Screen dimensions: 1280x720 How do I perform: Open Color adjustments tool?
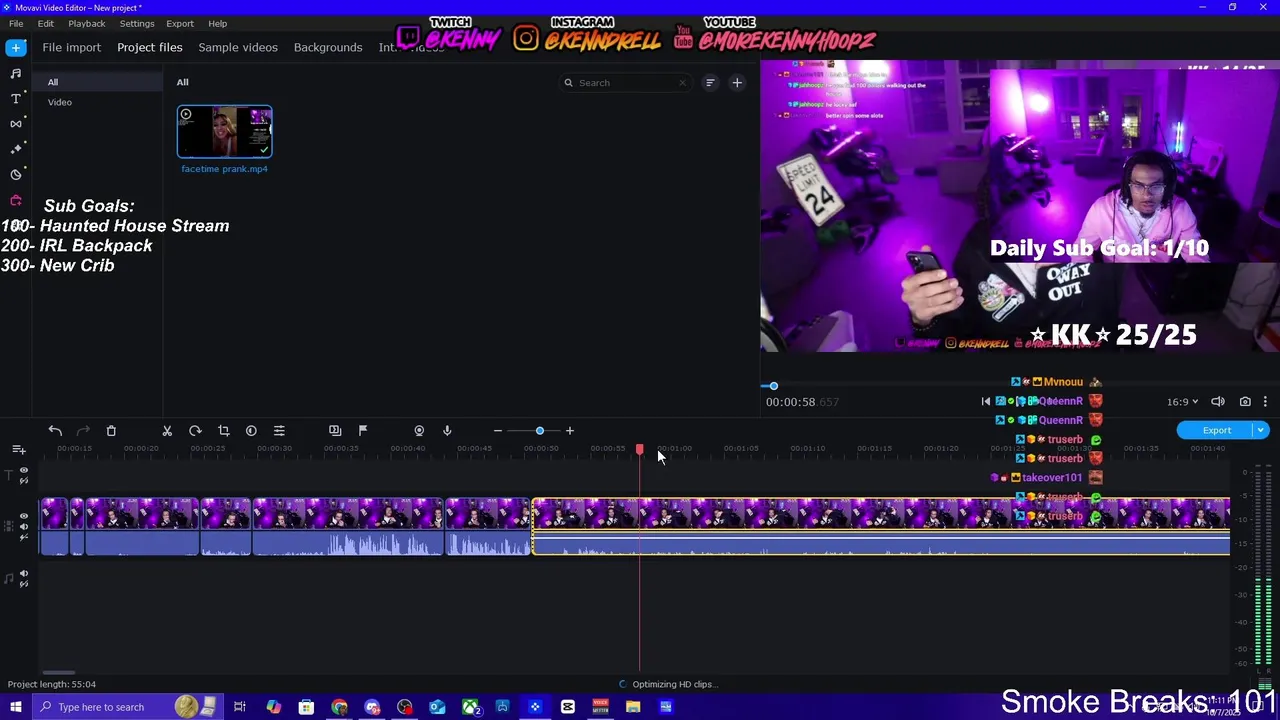pos(251,431)
